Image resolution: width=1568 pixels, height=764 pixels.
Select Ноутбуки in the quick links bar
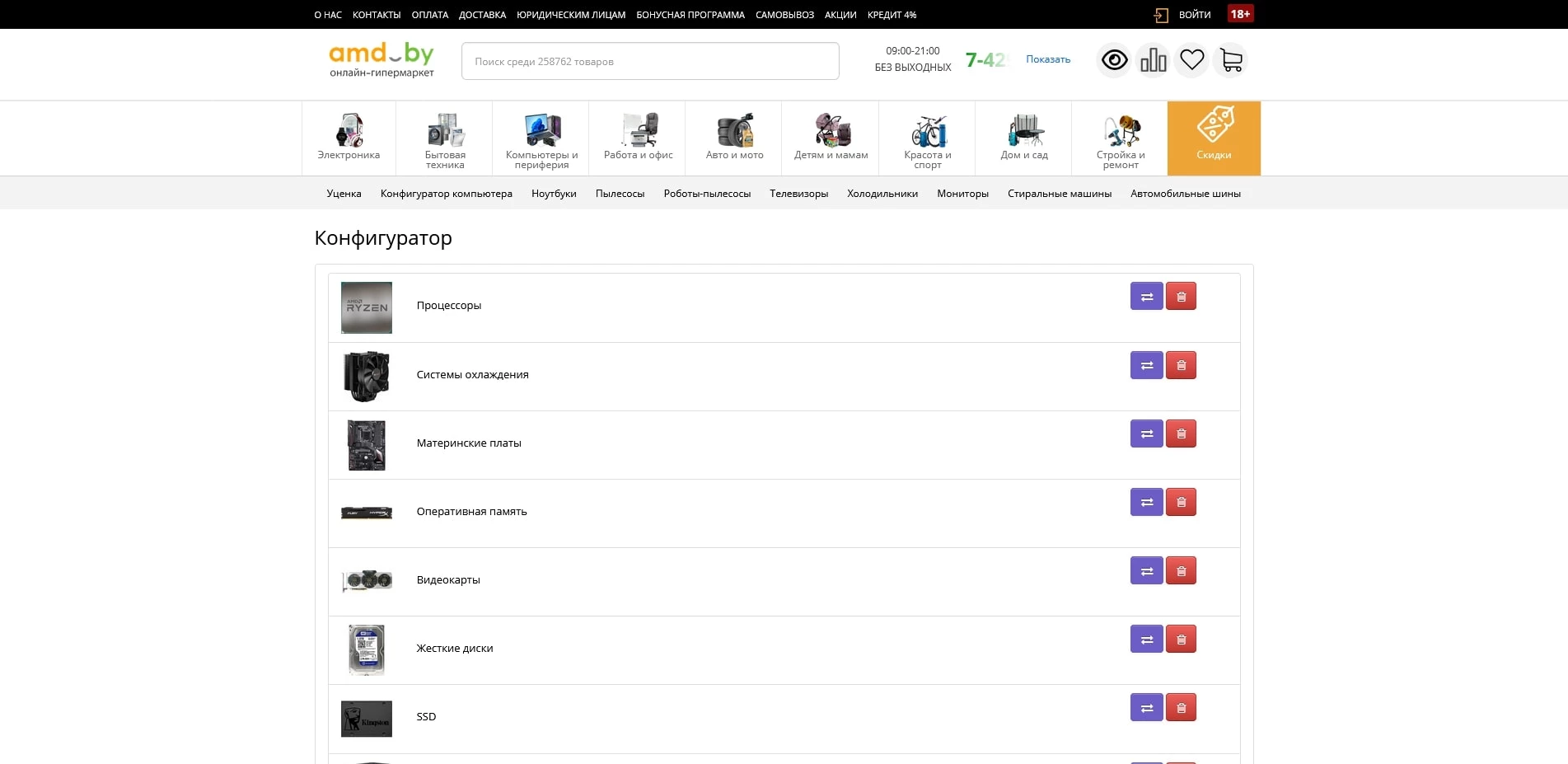[x=554, y=194]
